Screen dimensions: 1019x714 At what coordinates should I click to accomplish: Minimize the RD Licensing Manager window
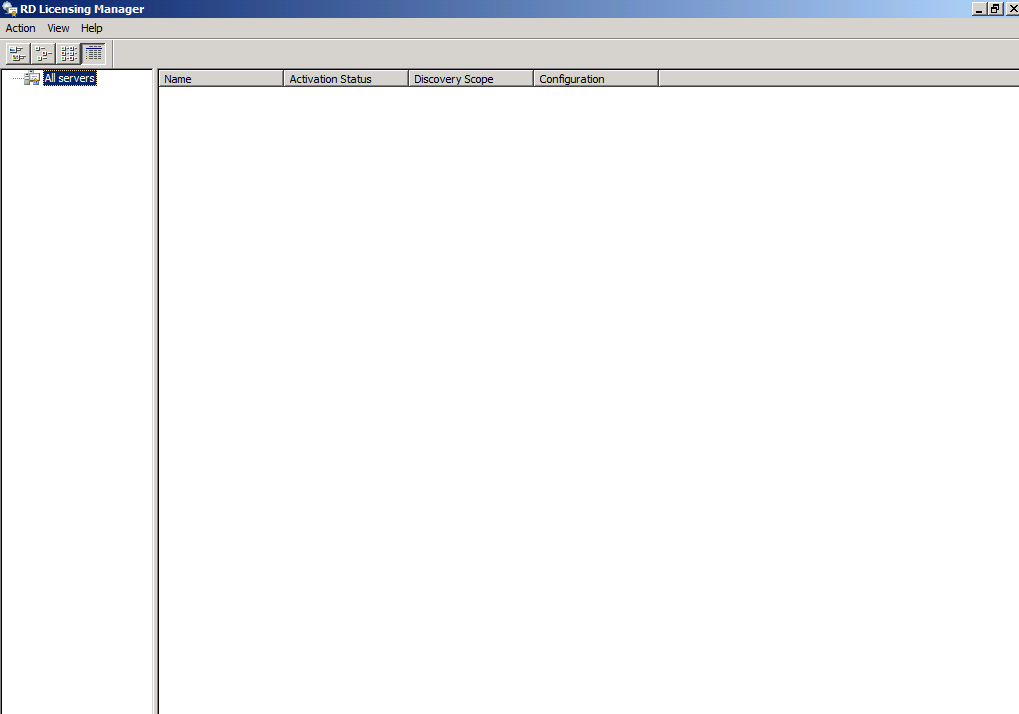(x=979, y=9)
